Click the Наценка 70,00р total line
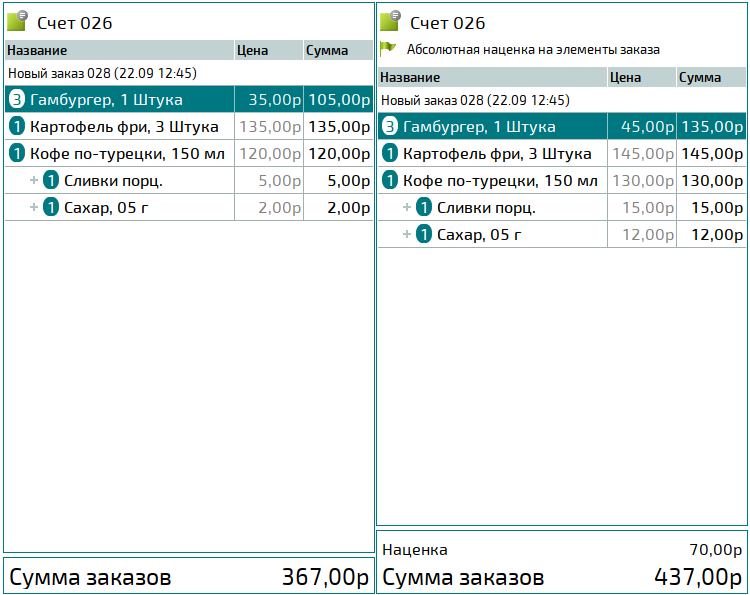Image resolution: width=750 pixels, height=595 pixels. click(x=562, y=550)
